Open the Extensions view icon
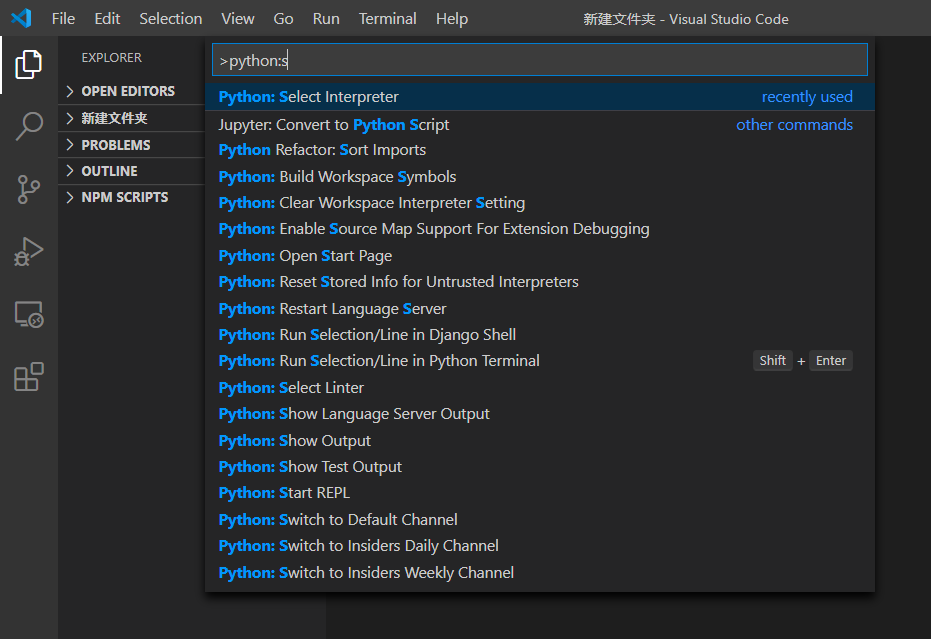931x639 pixels. [28, 377]
